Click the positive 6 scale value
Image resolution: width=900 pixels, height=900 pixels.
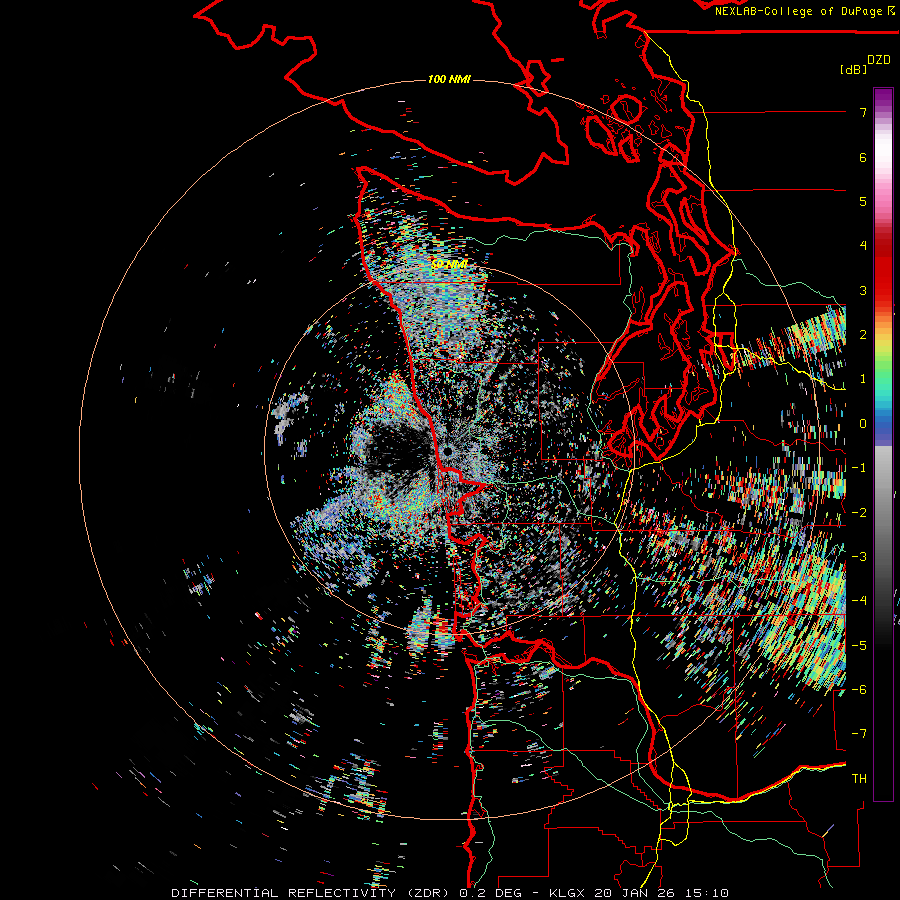pos(863,157)
